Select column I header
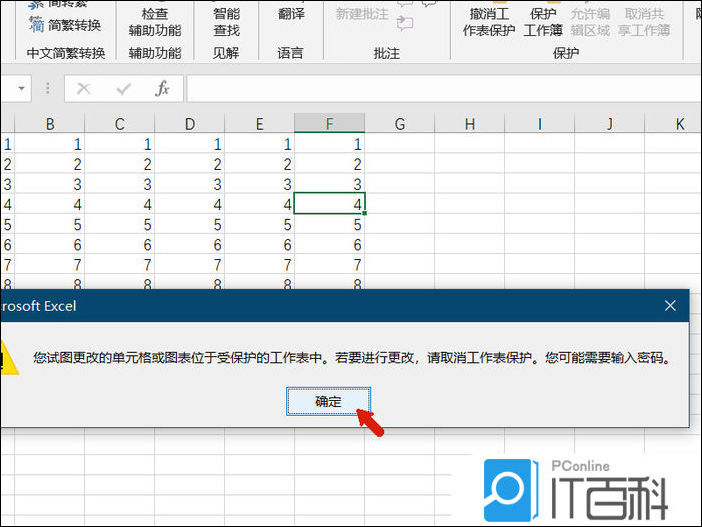Image resolution: width=702 pixels, height=527 pixels. (x=539, y=123)
